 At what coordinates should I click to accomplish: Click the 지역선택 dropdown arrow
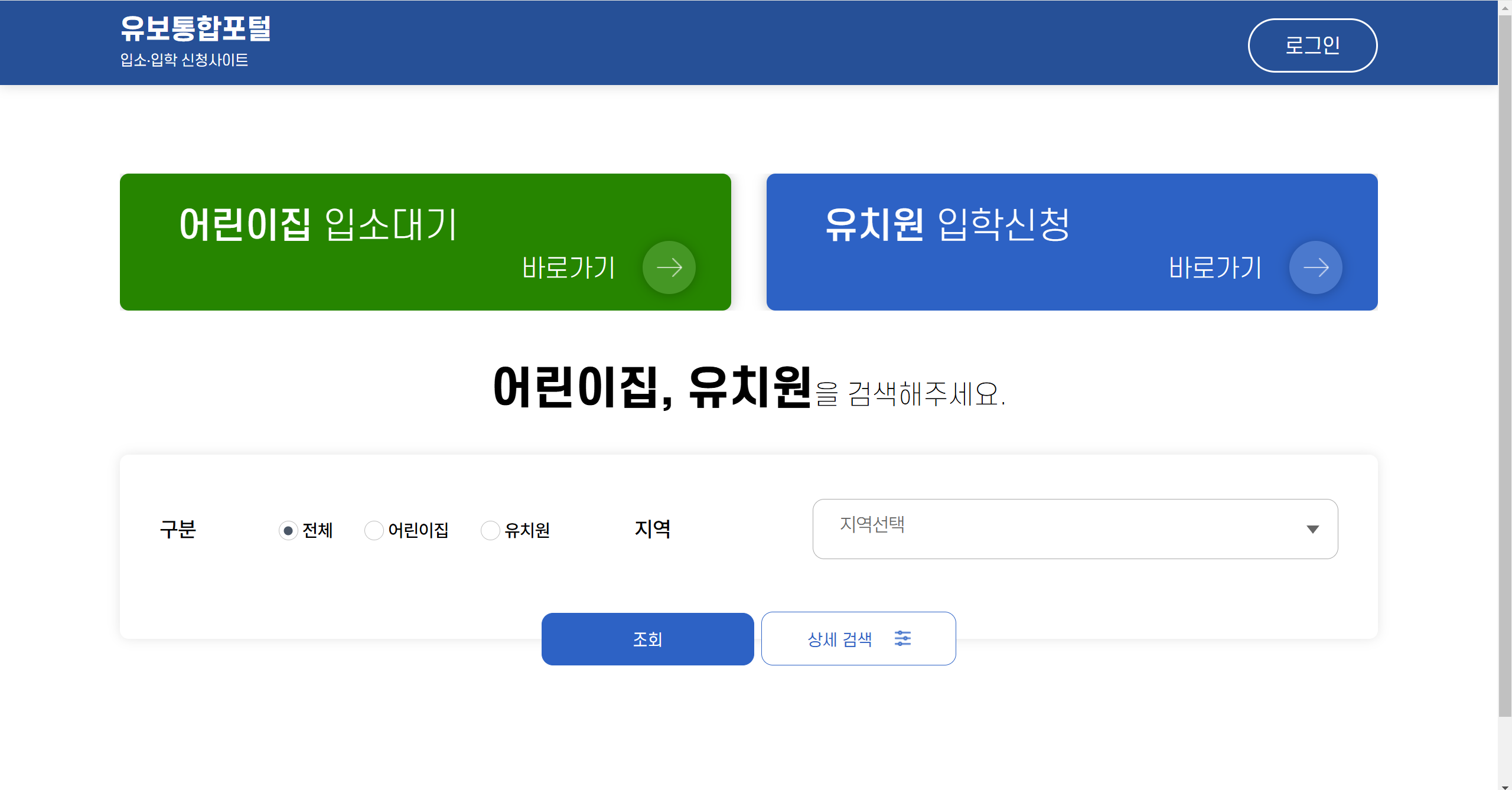(1312, 529)
